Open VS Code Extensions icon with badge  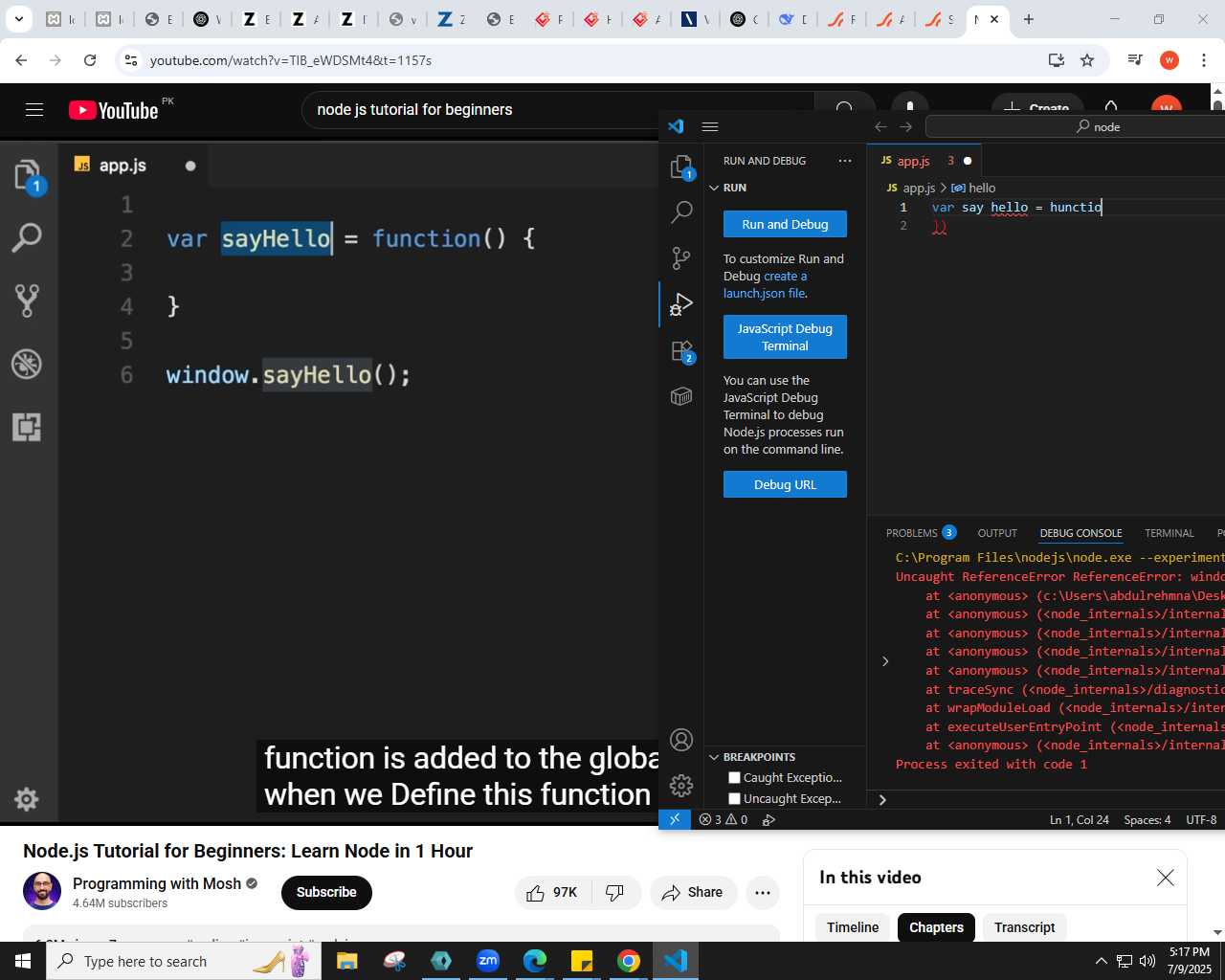click(681, 350)
